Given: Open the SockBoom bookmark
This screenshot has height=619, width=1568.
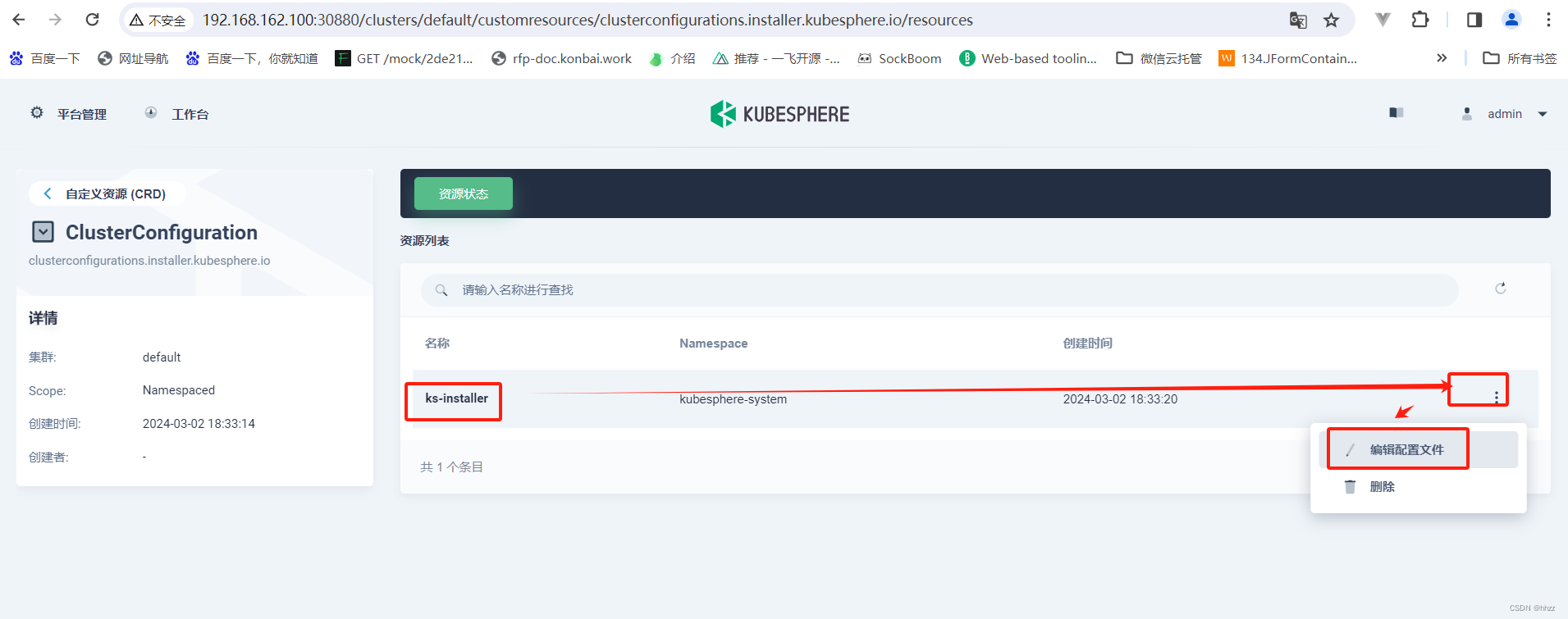Looking at the screenshot, I should pos(899,58).
